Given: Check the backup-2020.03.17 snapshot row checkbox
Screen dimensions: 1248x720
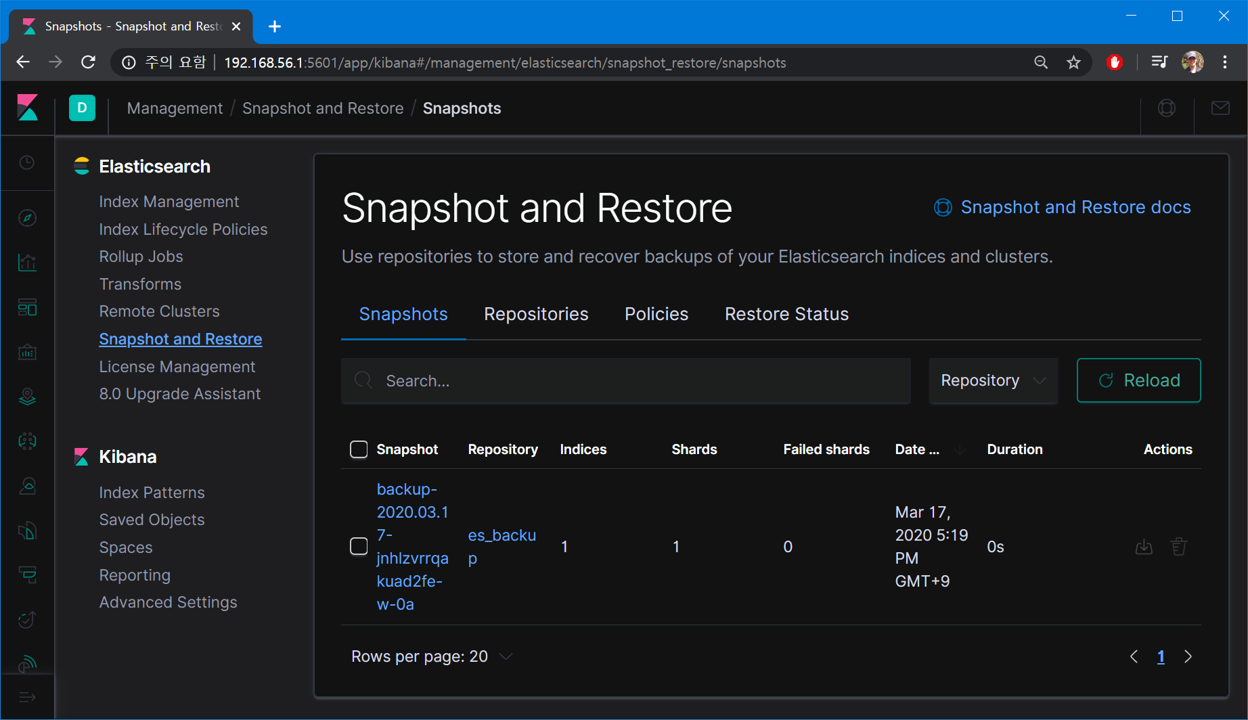Looking at the screenshot, I should [359, 546].
